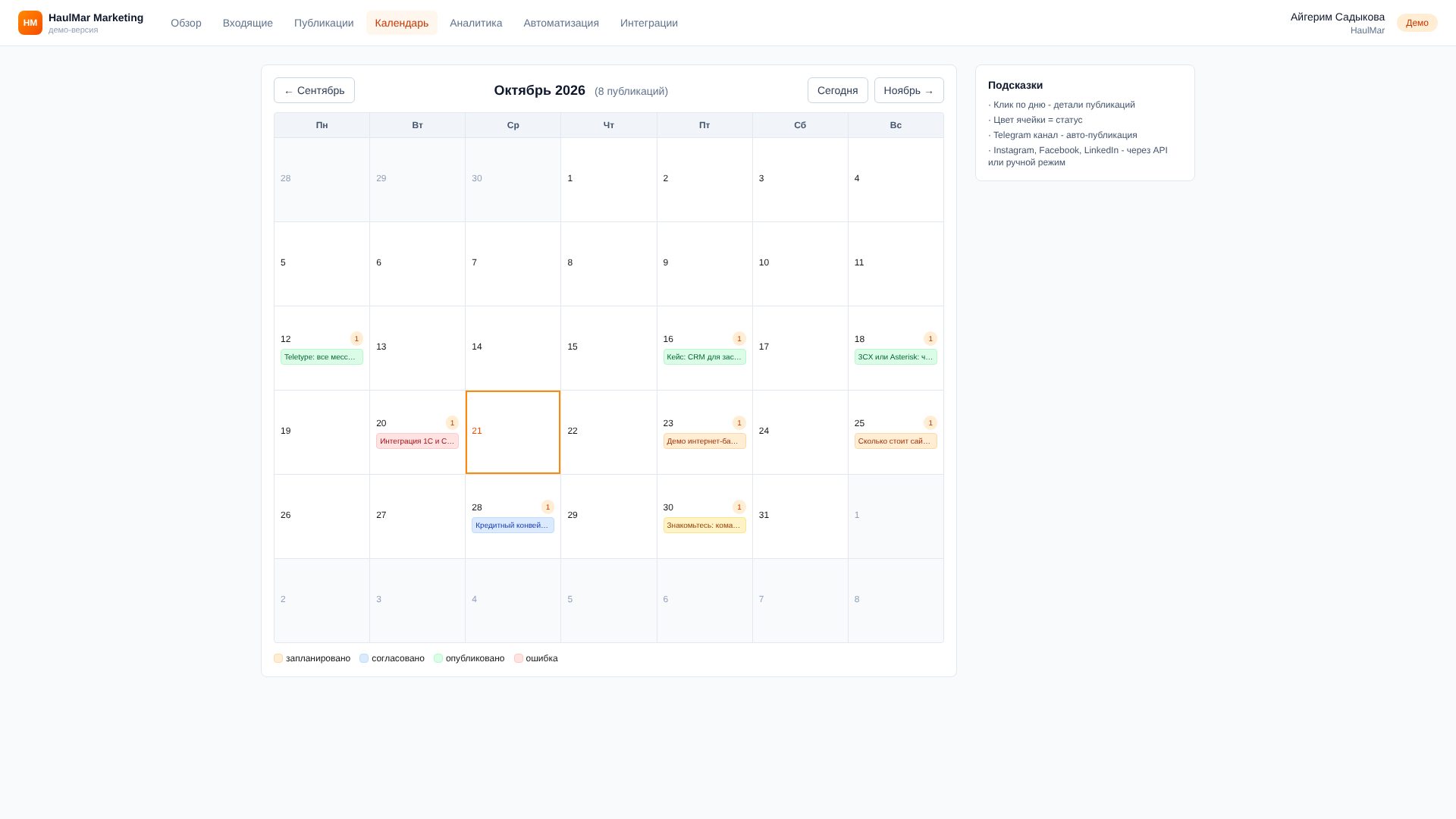Click the Демо badge

coord(1417,23)
